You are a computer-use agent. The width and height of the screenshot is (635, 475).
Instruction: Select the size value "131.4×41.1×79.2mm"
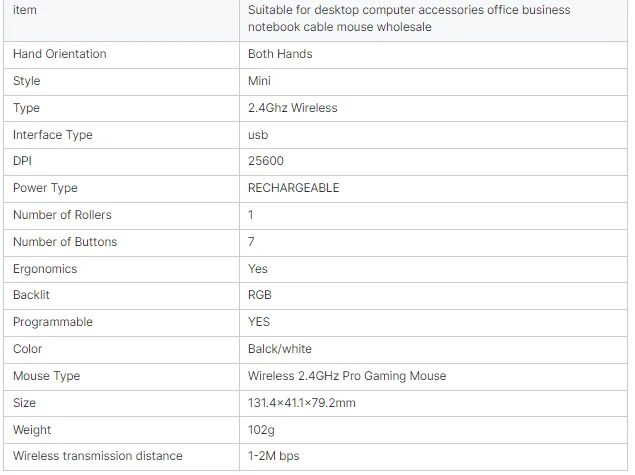(302, 403)
